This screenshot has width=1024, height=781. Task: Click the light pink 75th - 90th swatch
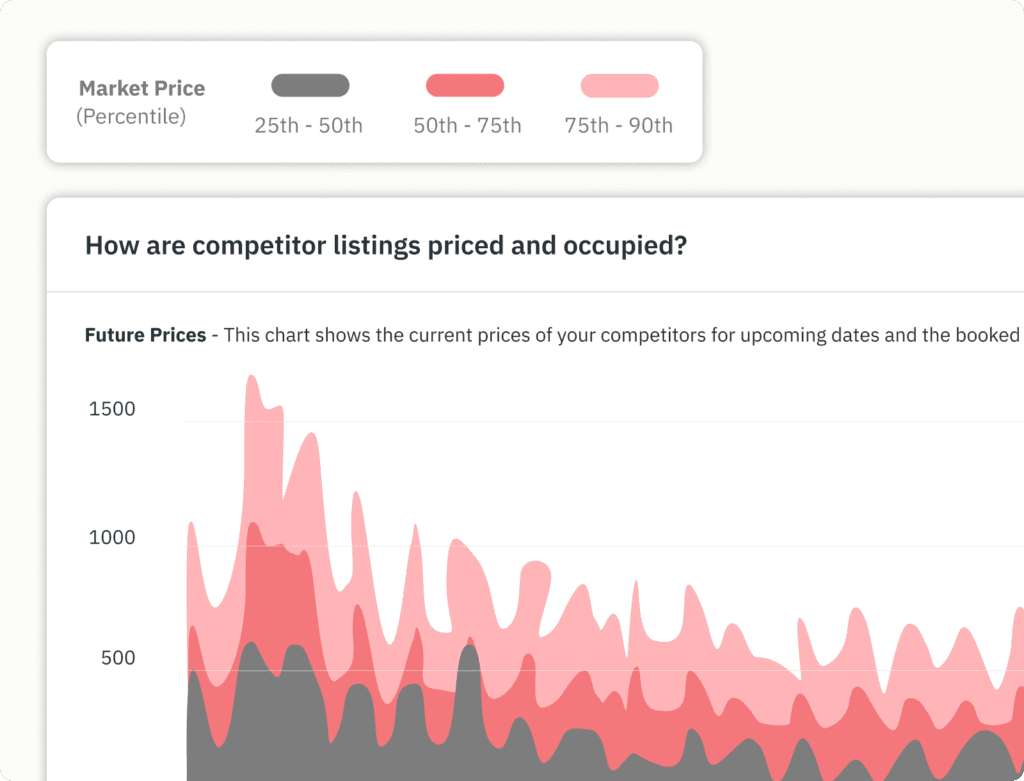(619, 85)
